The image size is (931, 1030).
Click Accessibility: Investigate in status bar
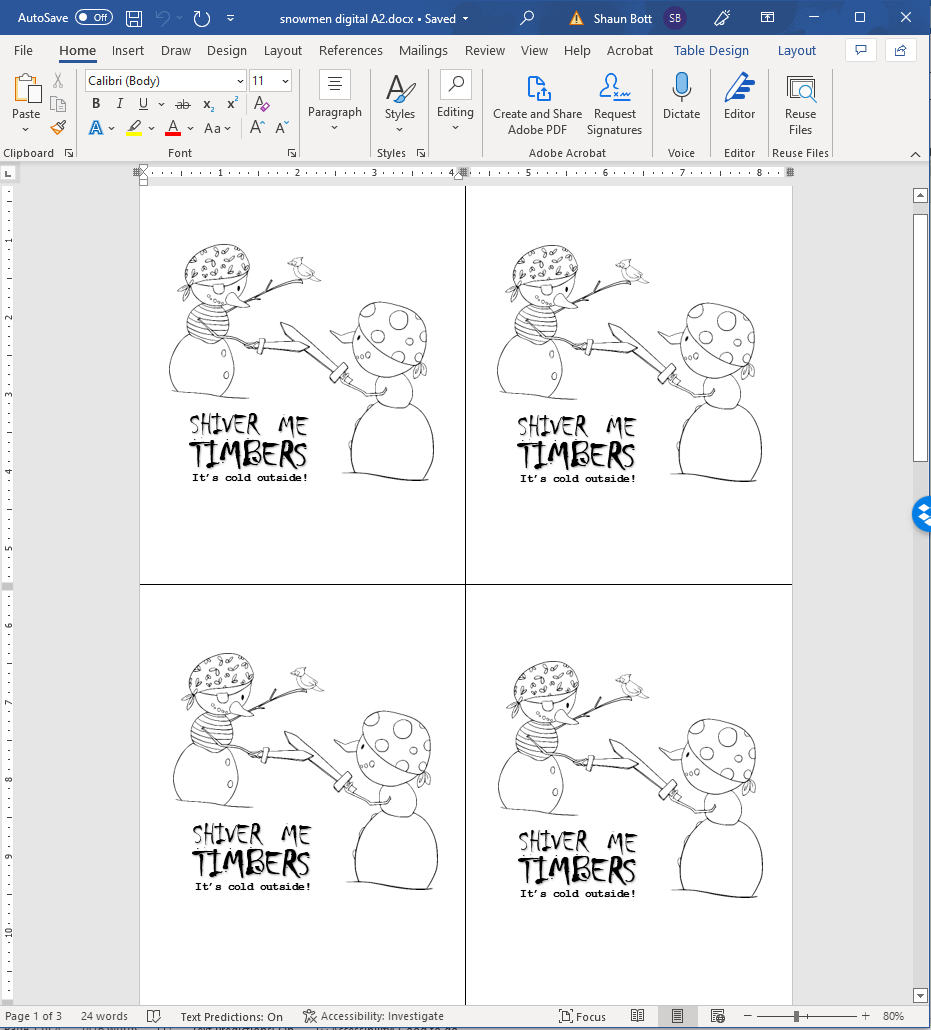pyautogui.click(x=373, y=1017)
